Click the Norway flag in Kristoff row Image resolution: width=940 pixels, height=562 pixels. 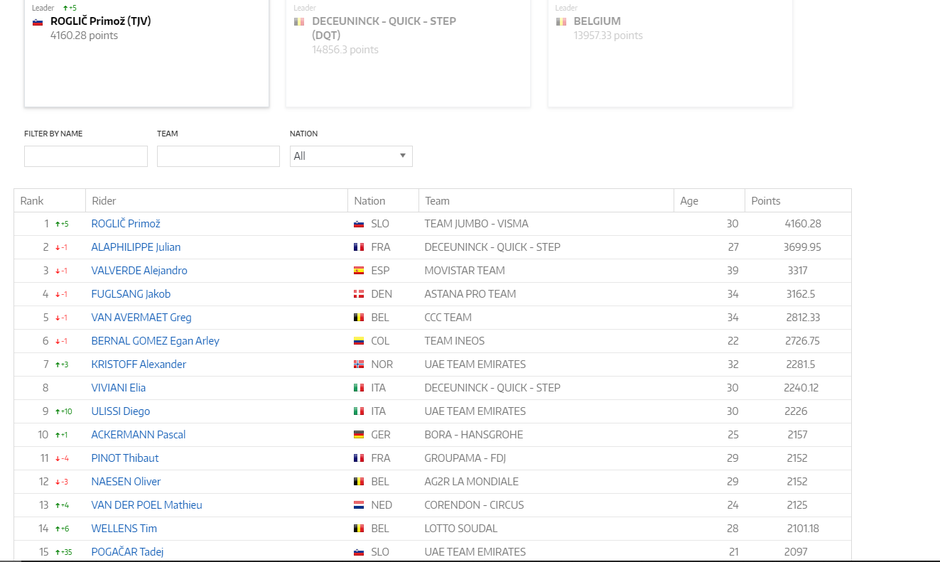(359, 365)
